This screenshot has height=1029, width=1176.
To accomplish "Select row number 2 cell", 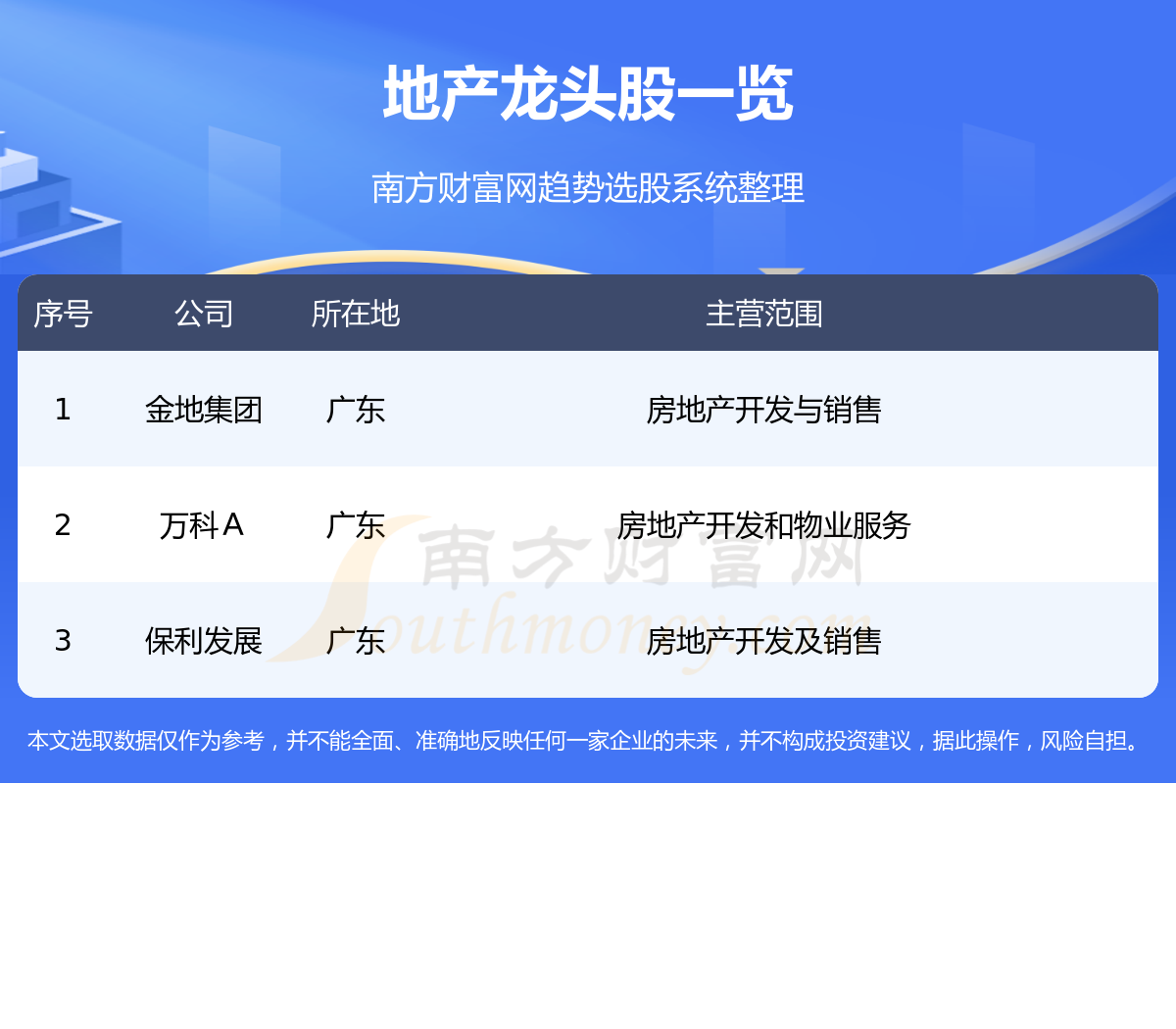I will [63, 524].
